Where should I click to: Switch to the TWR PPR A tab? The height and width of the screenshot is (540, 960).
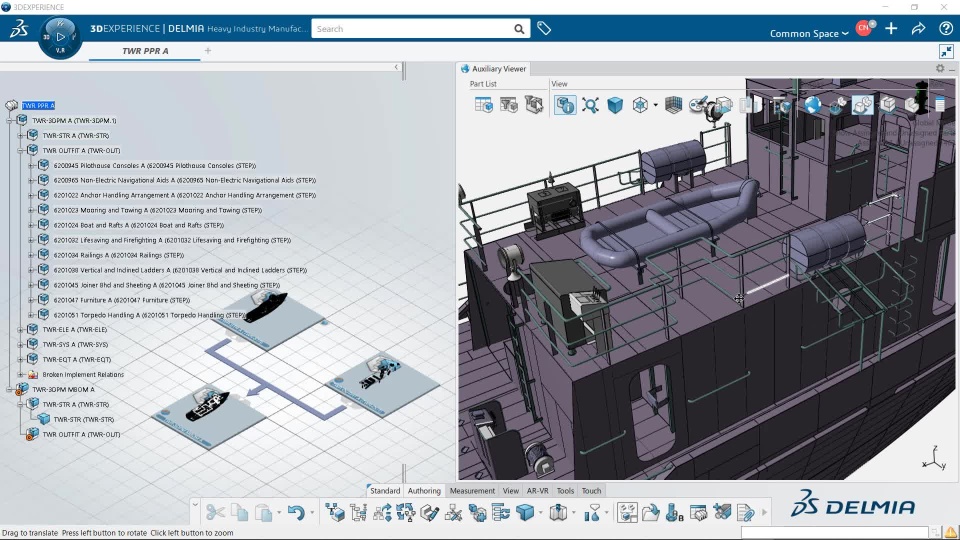[145, 51]
